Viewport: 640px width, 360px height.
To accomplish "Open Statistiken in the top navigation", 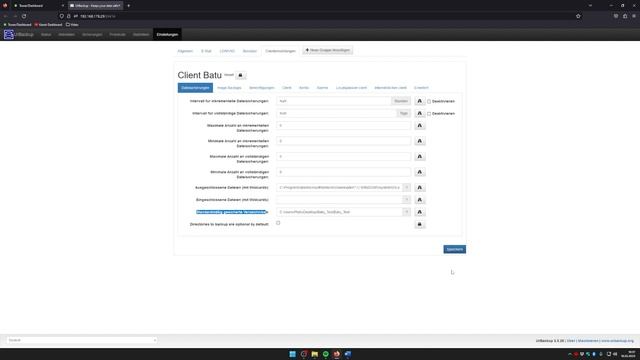I will (x=141, y=35).
